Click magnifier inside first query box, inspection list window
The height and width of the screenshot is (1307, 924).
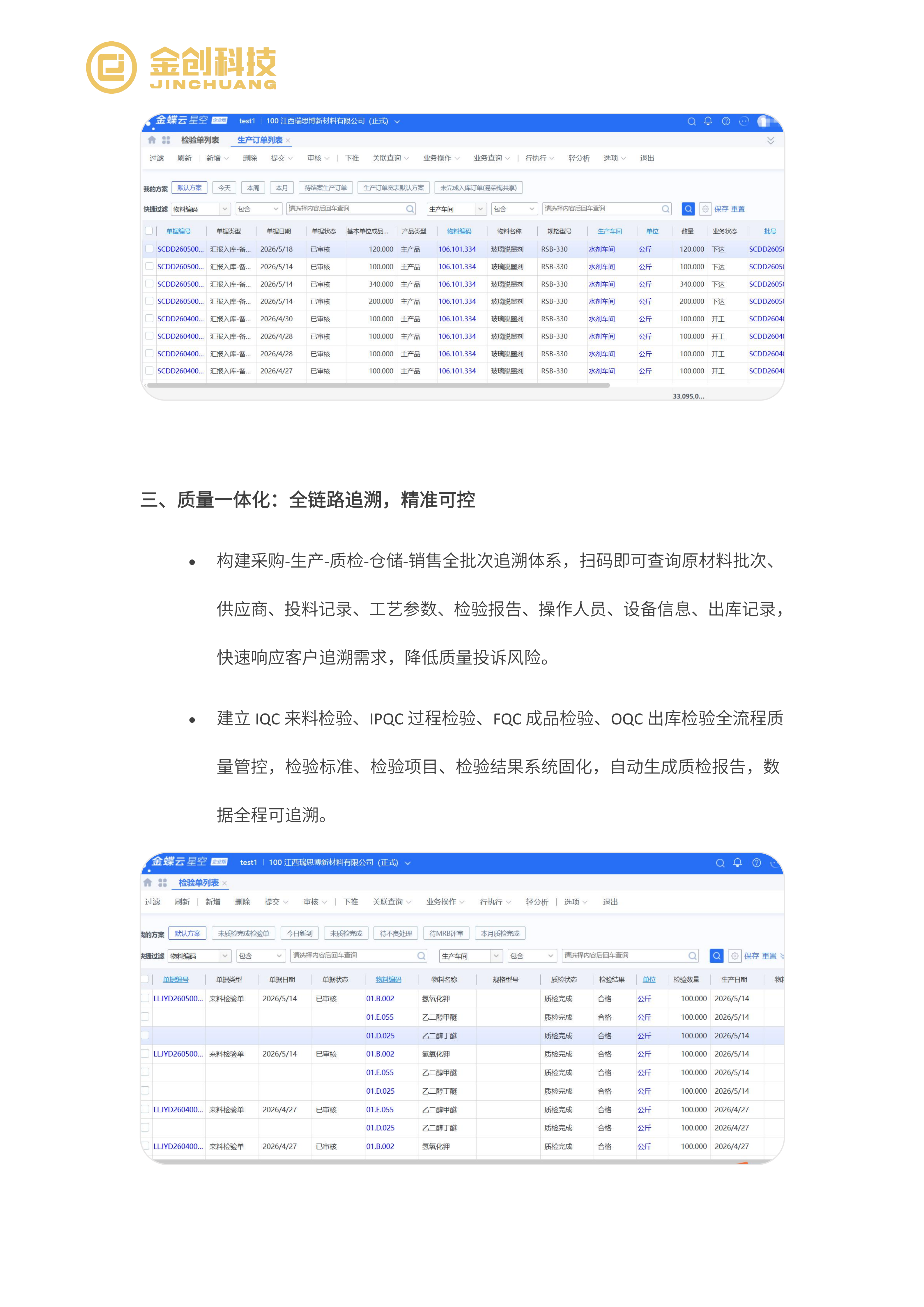(x=421, y=956)
